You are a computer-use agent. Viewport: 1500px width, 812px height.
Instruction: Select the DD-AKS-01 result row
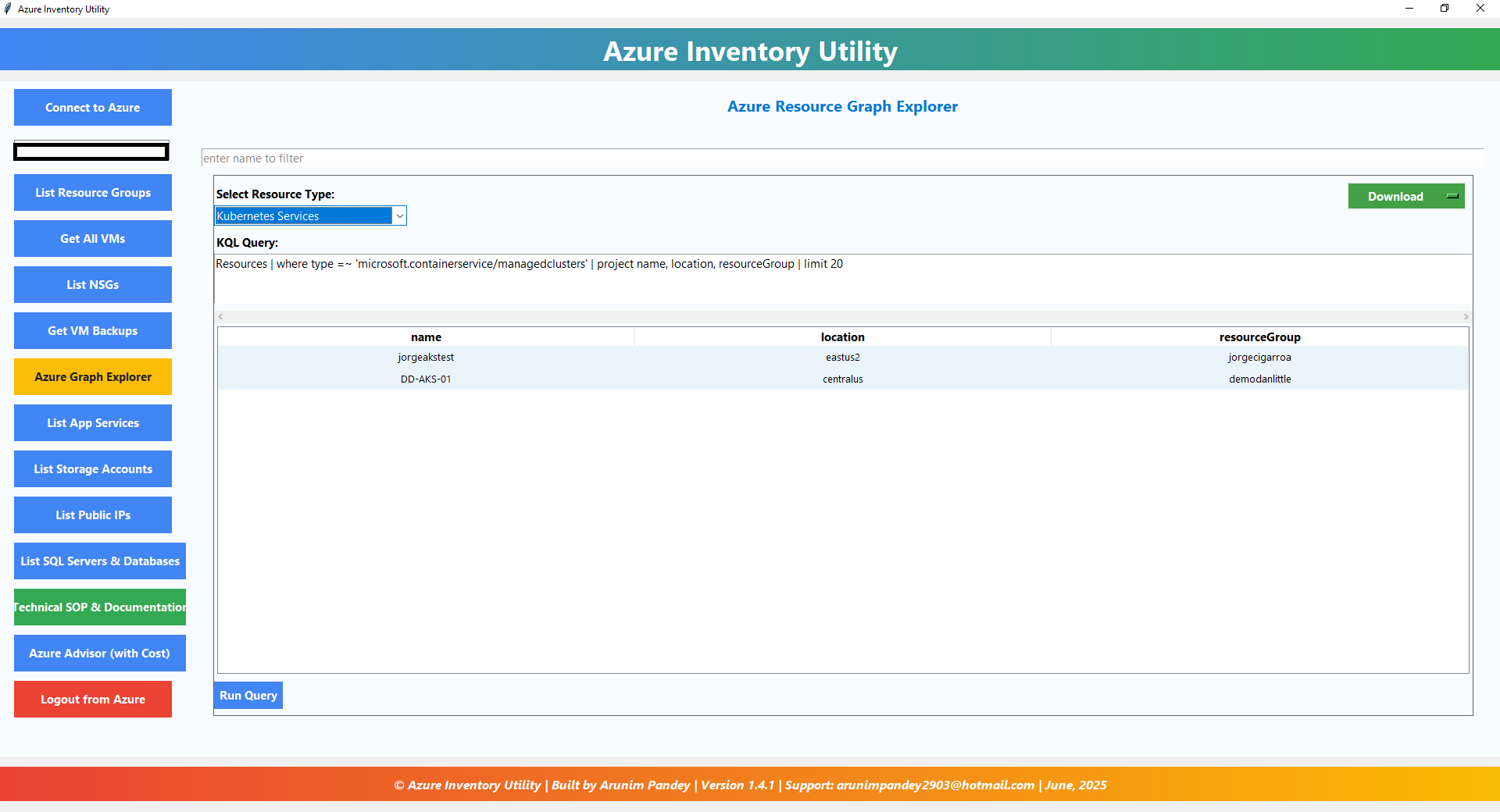point(842,379)
